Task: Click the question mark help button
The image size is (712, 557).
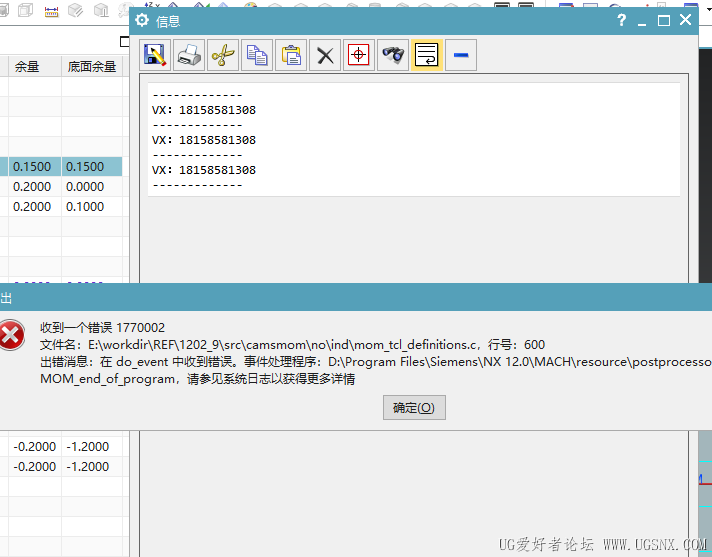Action: pyautogui.click(x=622, y=20)
